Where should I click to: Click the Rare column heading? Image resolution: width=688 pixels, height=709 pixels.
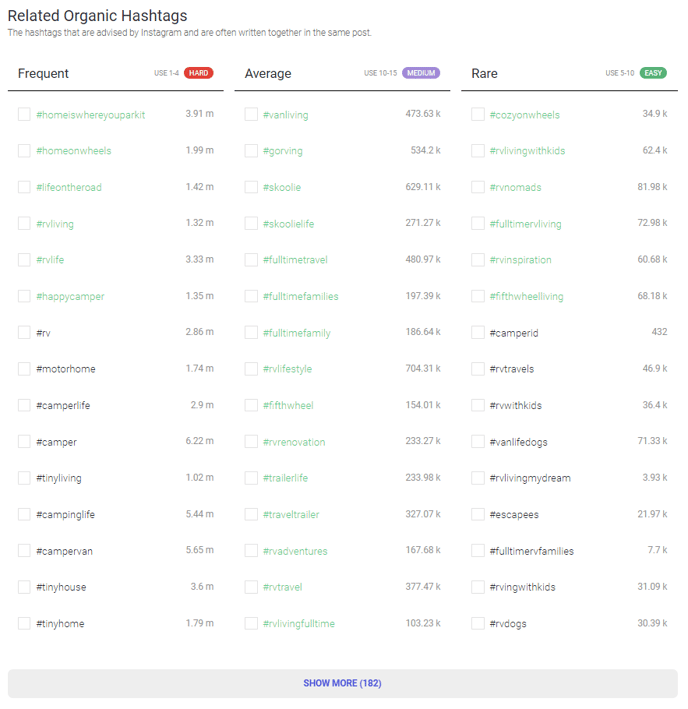484,74
